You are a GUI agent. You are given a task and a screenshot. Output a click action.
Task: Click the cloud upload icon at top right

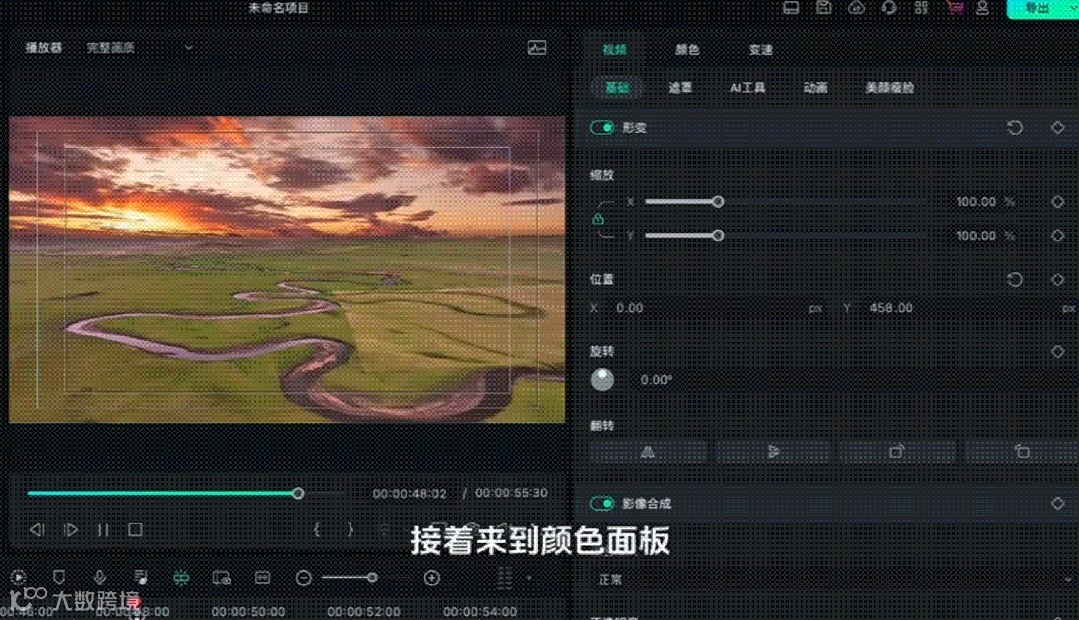tap(857, 8)
